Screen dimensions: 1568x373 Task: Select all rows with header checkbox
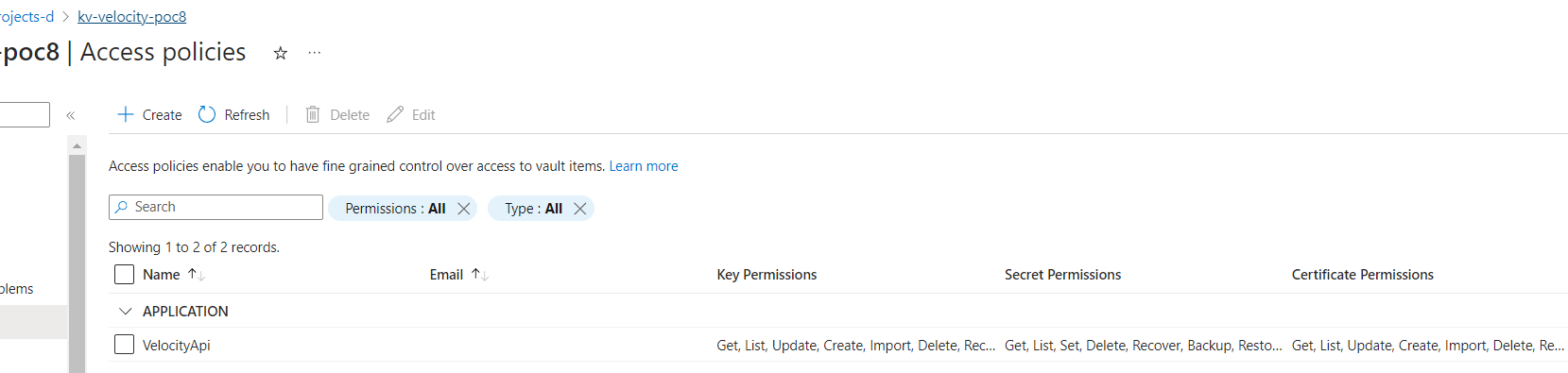[124, 275]
